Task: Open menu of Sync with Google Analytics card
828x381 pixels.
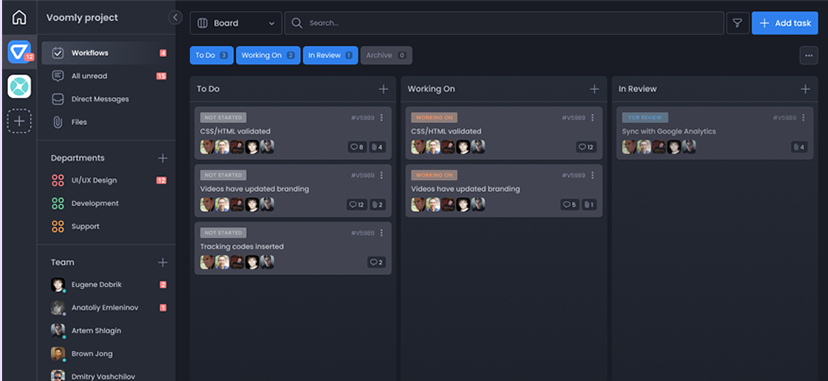Action: coord(804,118)
